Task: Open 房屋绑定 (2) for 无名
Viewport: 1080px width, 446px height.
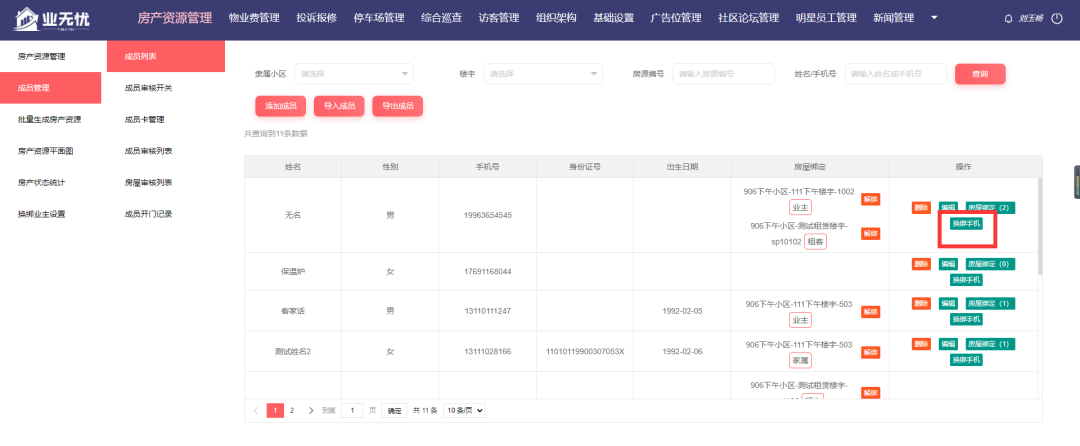Action: pyautogui.click(x=990, y=207)
